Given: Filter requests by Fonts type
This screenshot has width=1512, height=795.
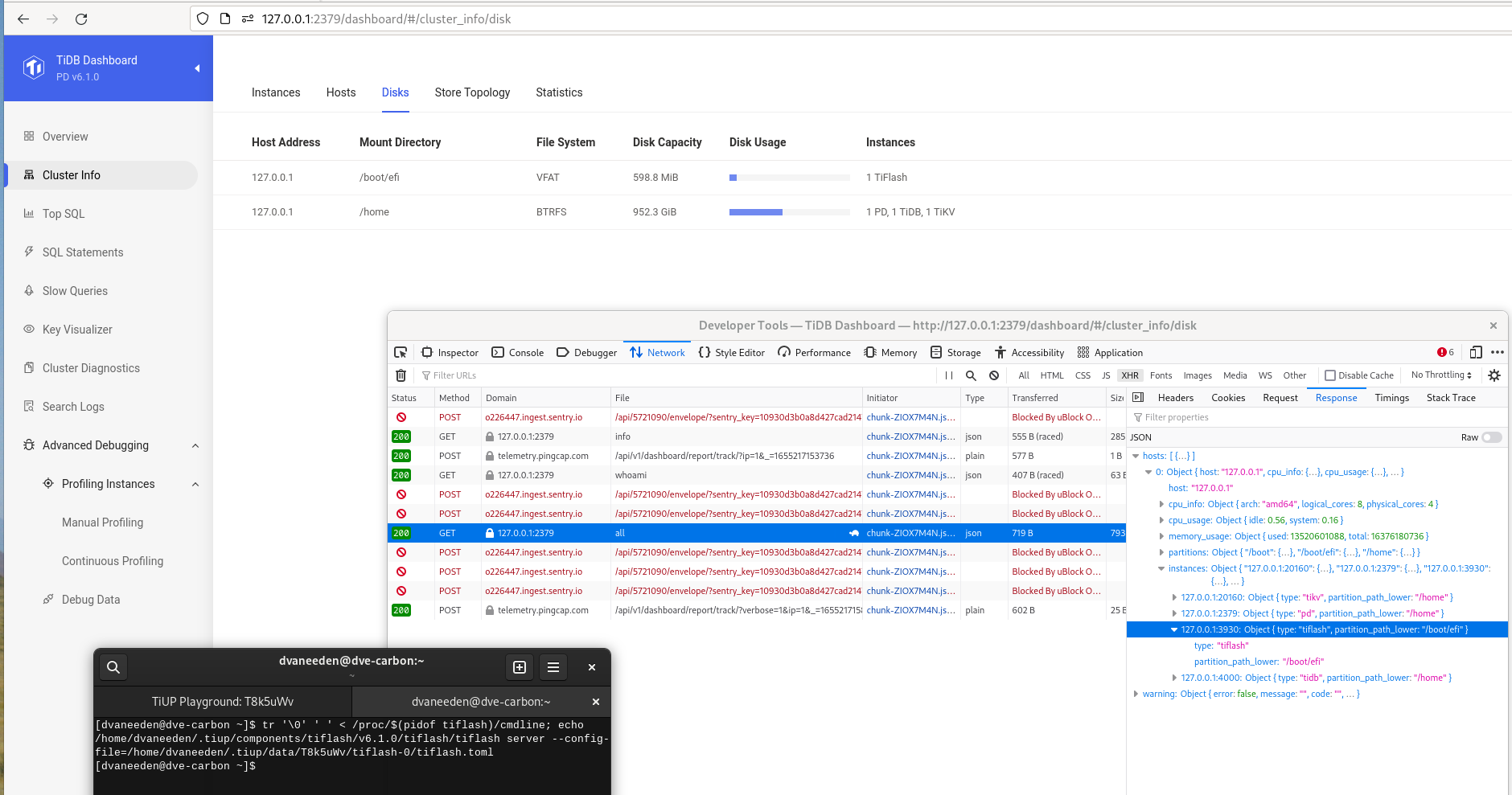Looking at the screenshot, I should [x=1161, y=375].
